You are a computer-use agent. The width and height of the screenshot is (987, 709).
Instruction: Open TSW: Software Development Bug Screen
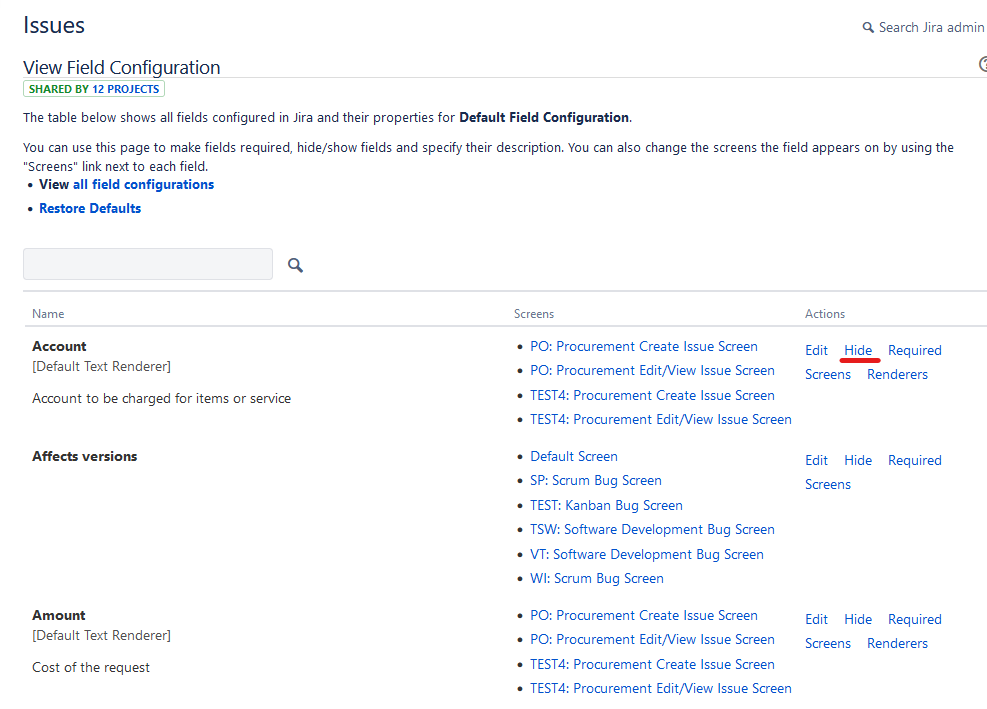[652, 529]
